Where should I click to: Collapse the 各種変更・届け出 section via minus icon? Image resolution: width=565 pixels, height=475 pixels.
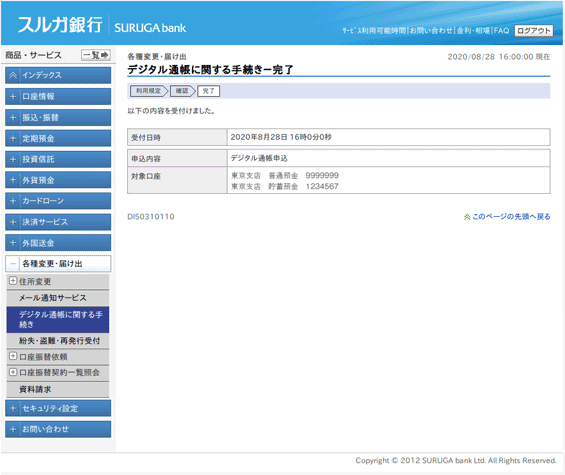pyautogui.click(x=13, y=264)
